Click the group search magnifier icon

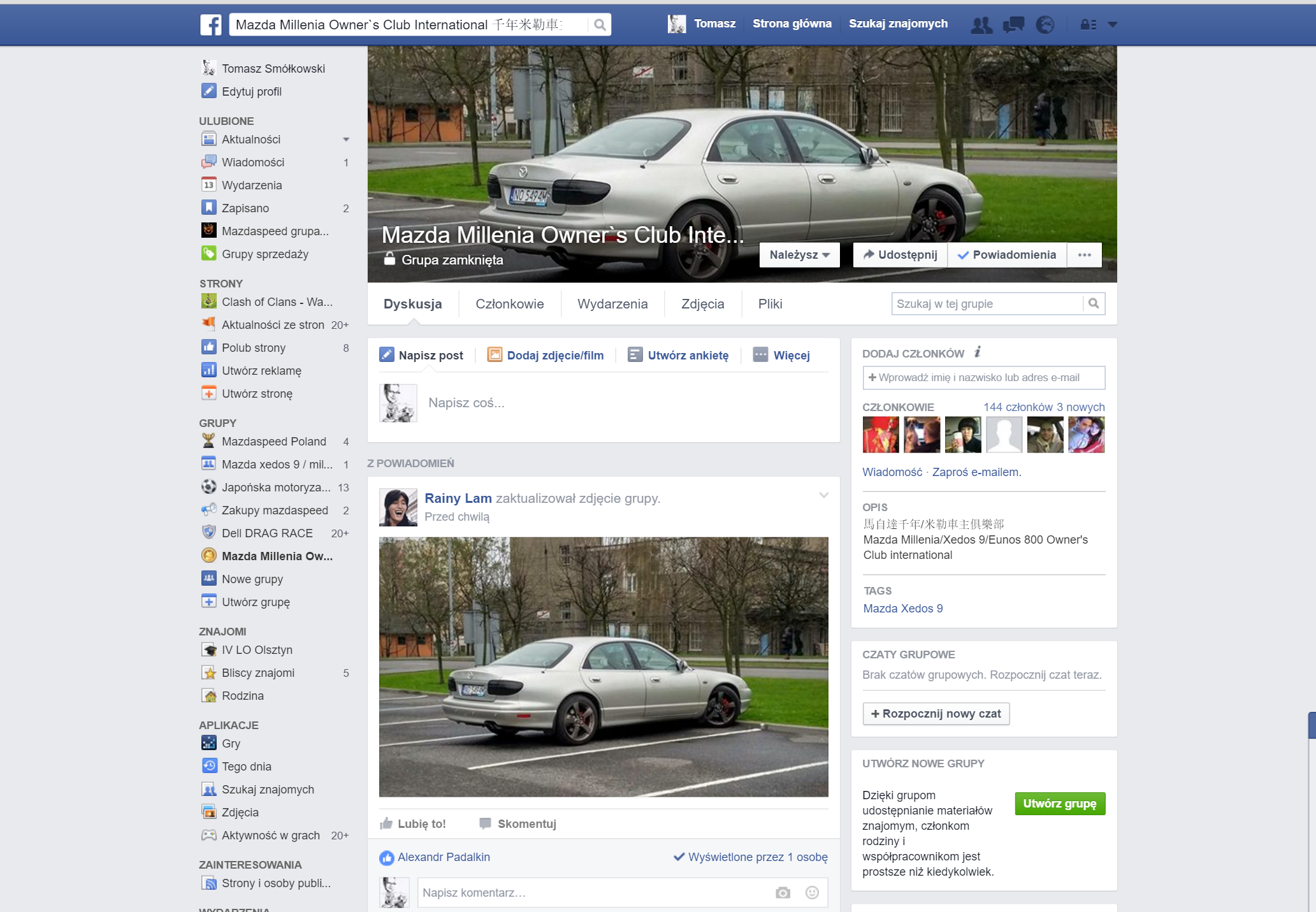coord(1094,303)
